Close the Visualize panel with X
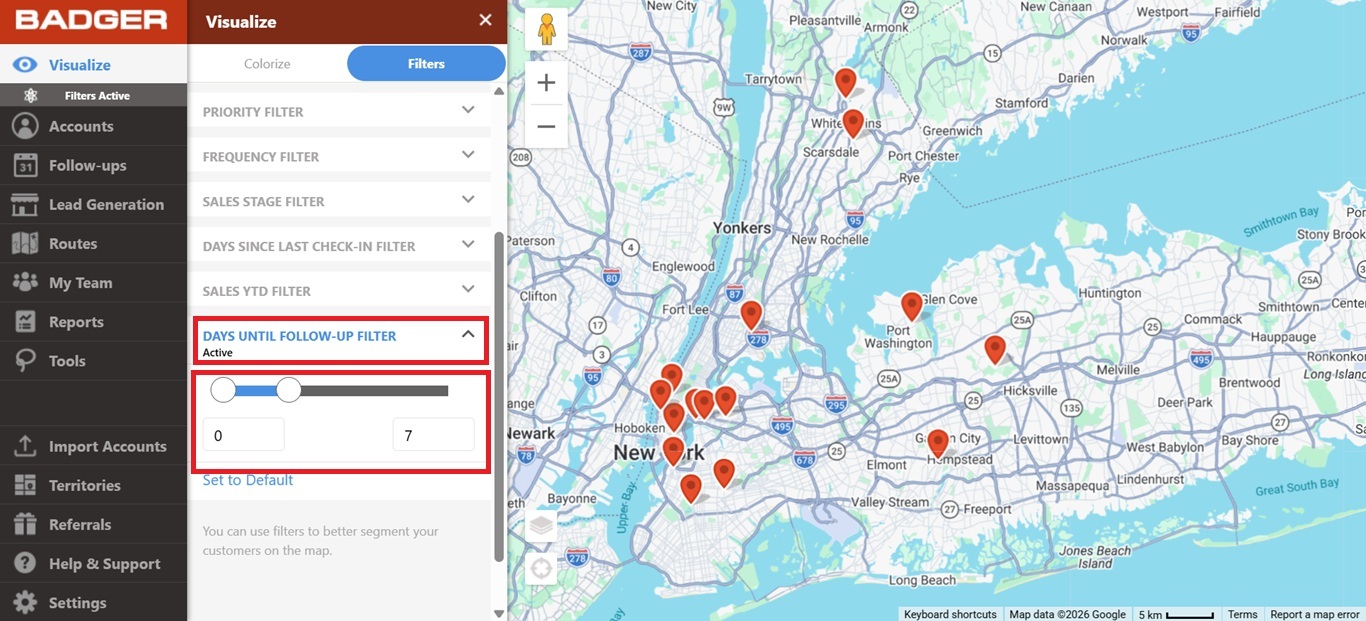 485,20
